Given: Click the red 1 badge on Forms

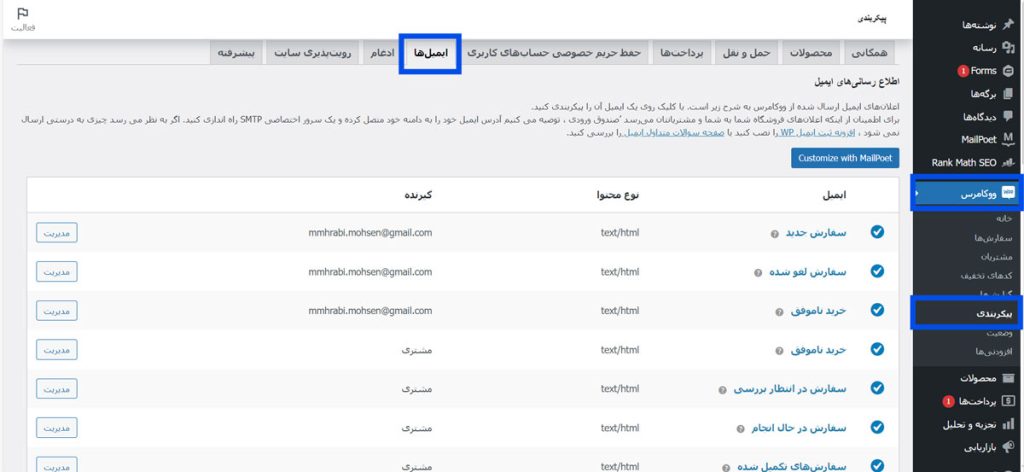Looking at the screenshot, I should pos(963,71).
